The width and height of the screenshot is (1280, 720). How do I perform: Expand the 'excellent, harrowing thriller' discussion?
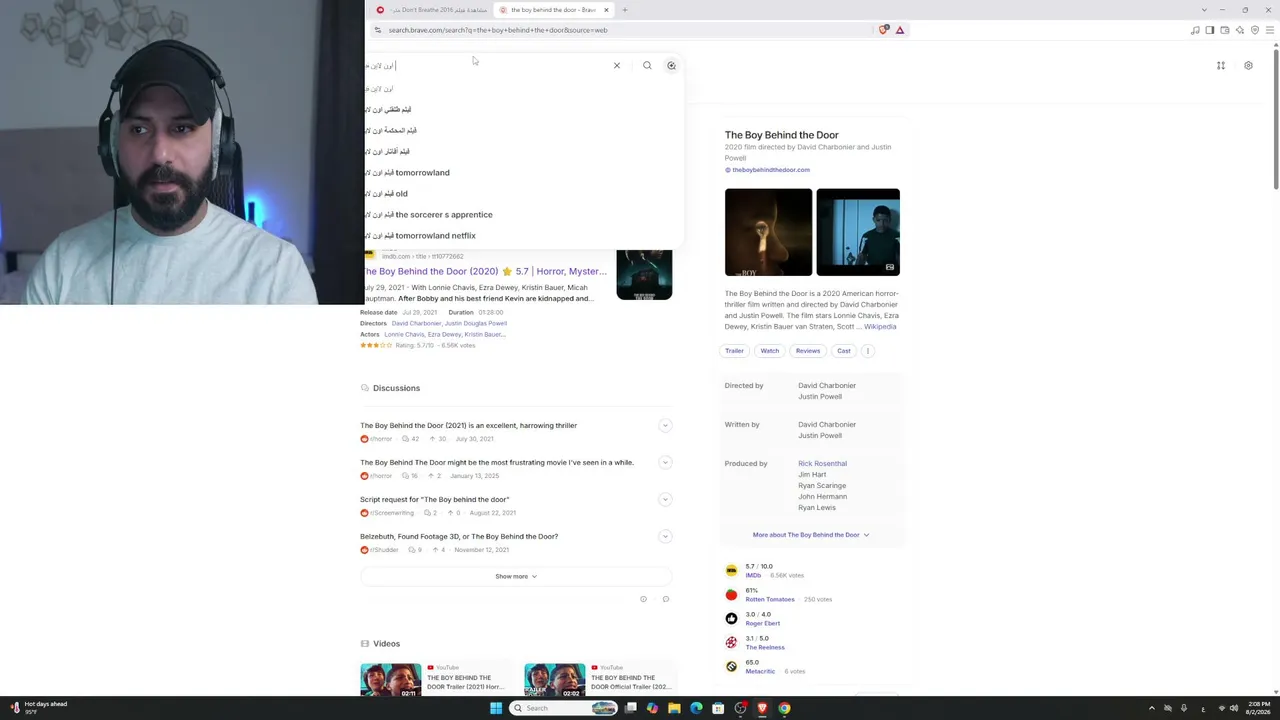pyautogui.click(x=665, y=426)
